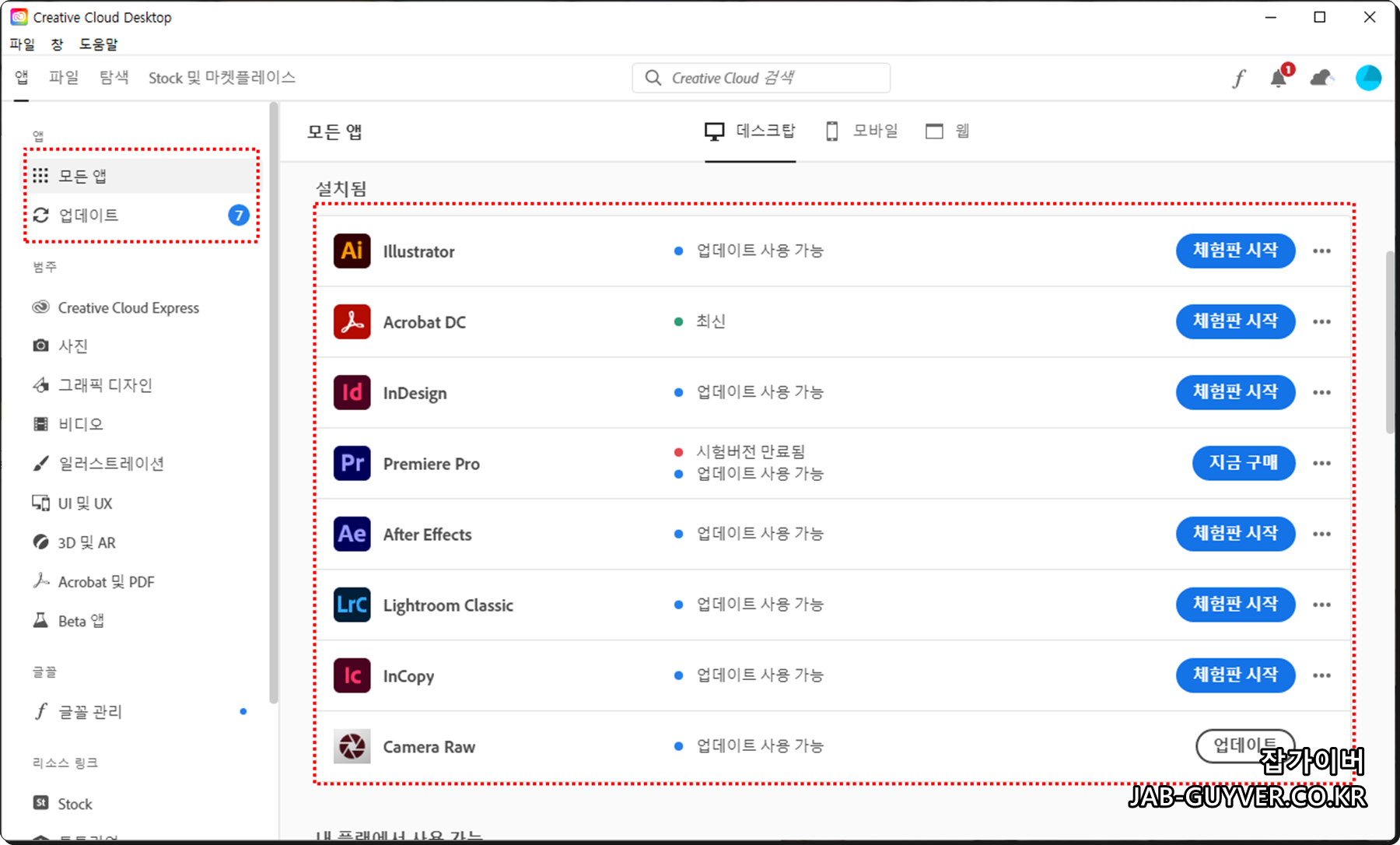The image size is (1400, 845).
Task: Start the InDesign trial
Action: point(1235,392)
